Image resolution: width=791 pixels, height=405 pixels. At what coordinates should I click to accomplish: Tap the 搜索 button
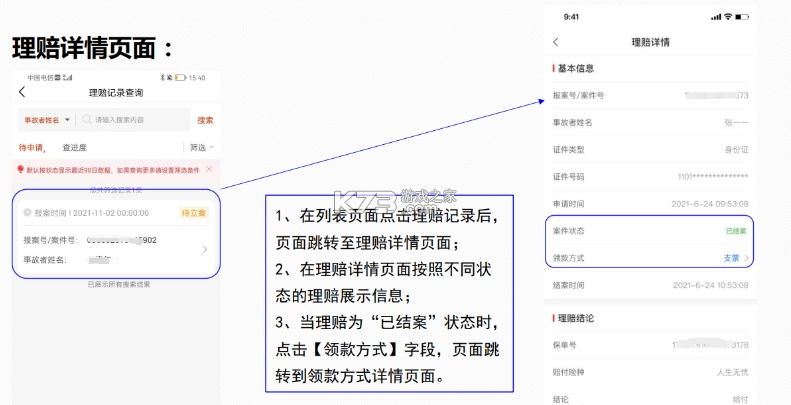[205, 120]
